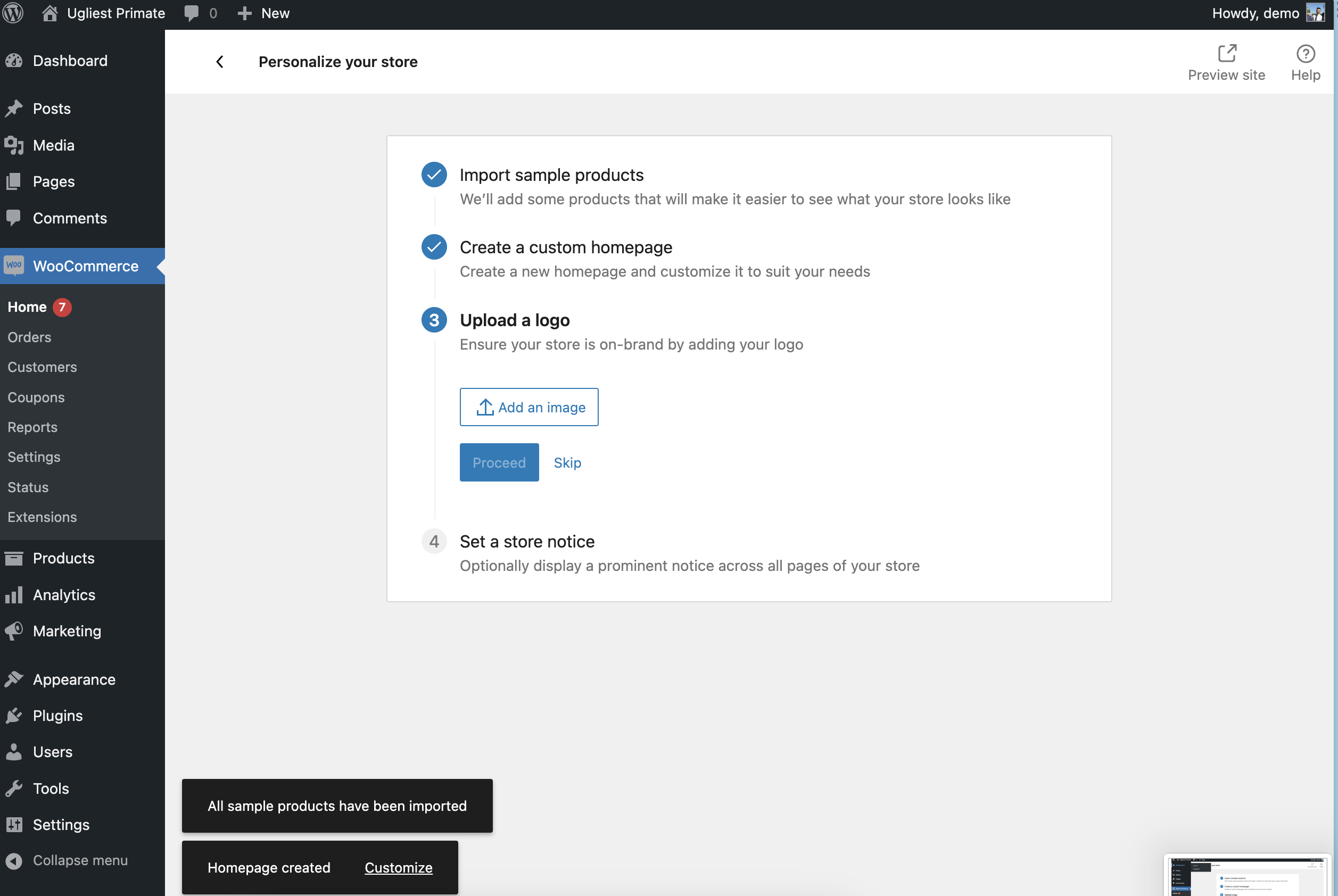
Task: Open comments via the speech bubble icon
Action: pos(192,13)
